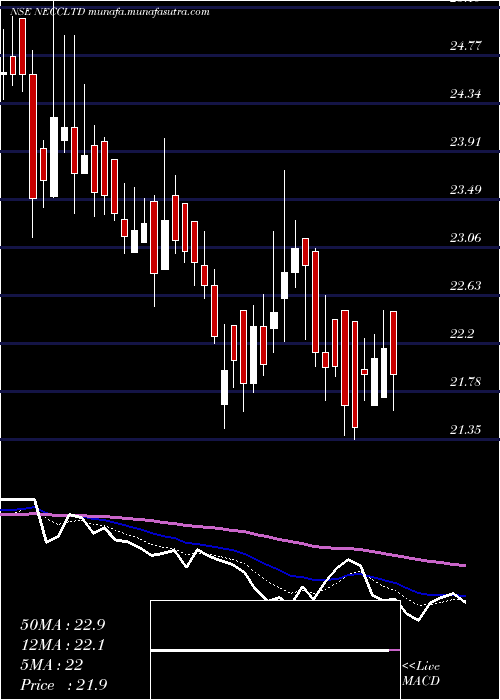This screenshot has width=500, height=700.
Task: Click the 21.35 price axis label
Action: coord(466,429)
